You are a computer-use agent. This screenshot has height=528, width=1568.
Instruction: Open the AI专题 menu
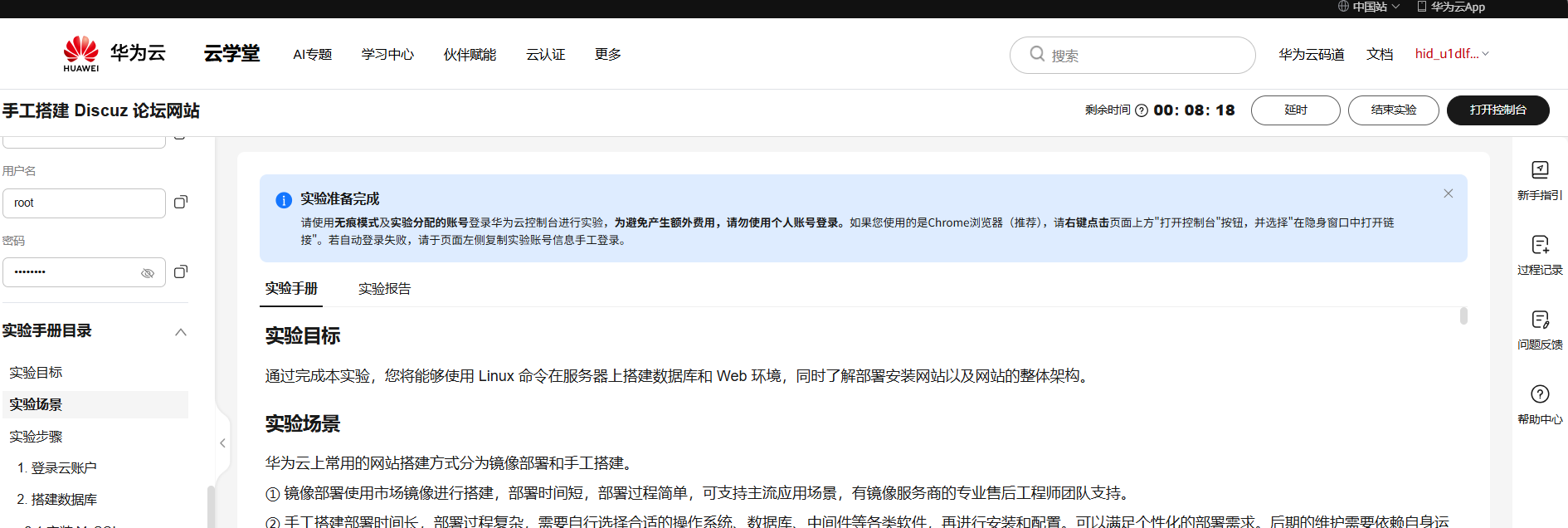click(312, 54)
